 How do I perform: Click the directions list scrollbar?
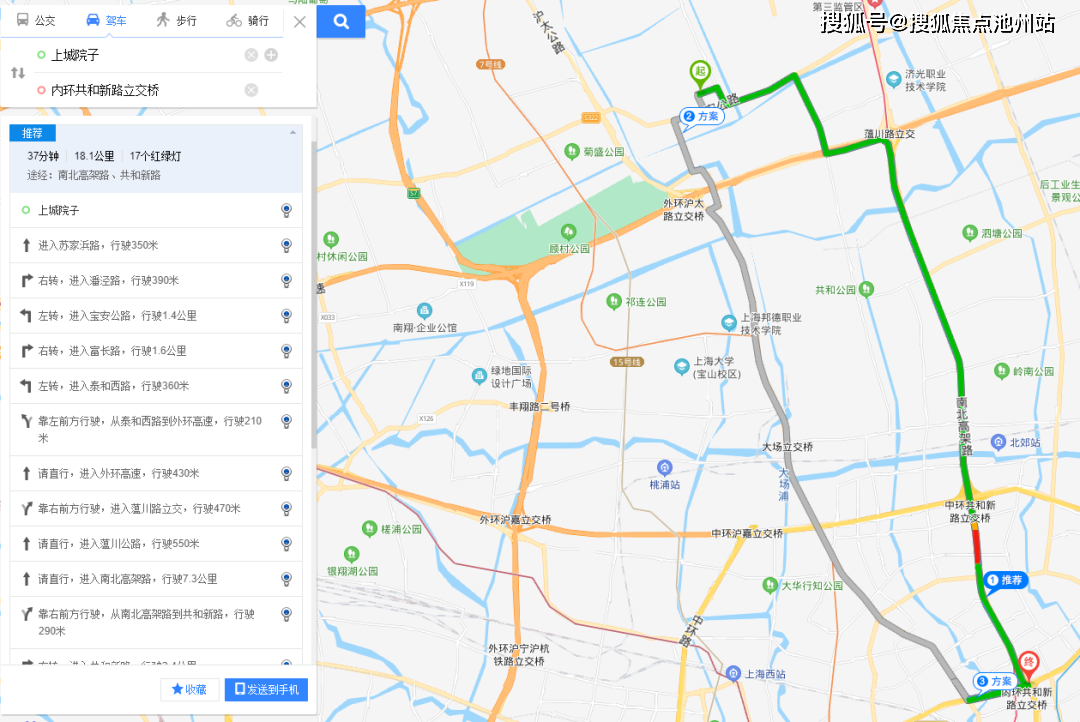[x=314, y=295]
